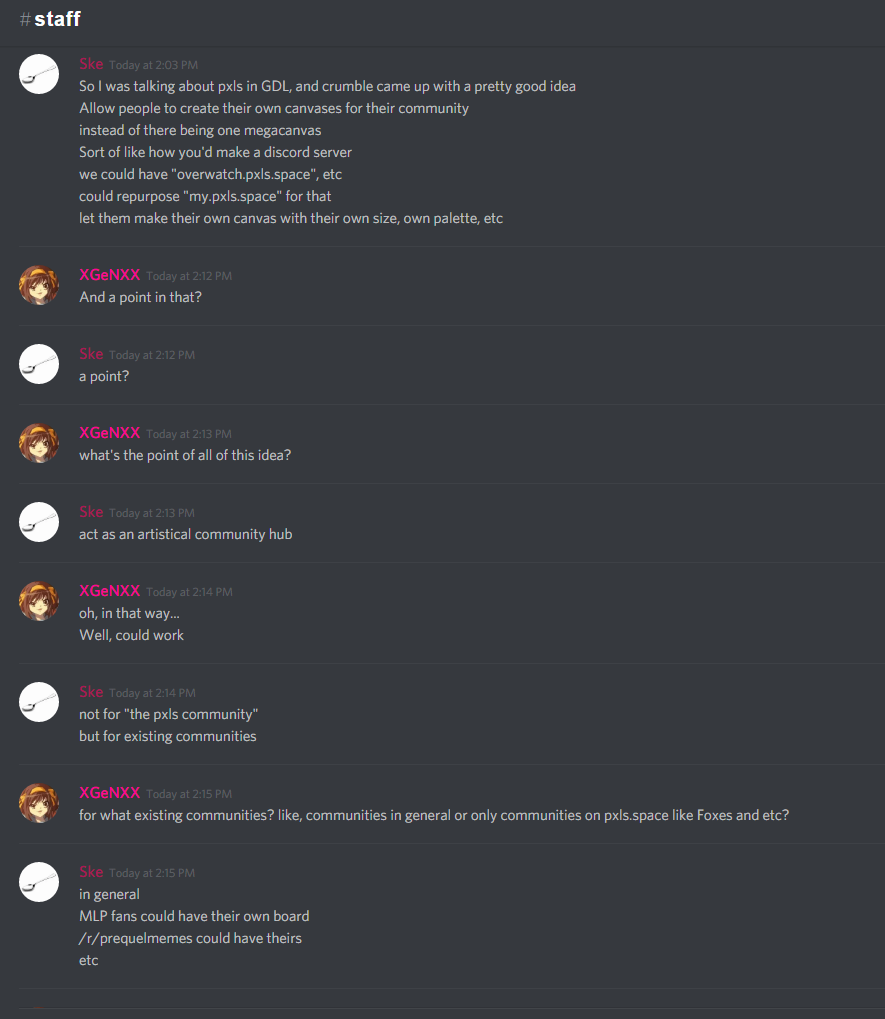Click the message about /r/prequelmemes

[190, 938]
